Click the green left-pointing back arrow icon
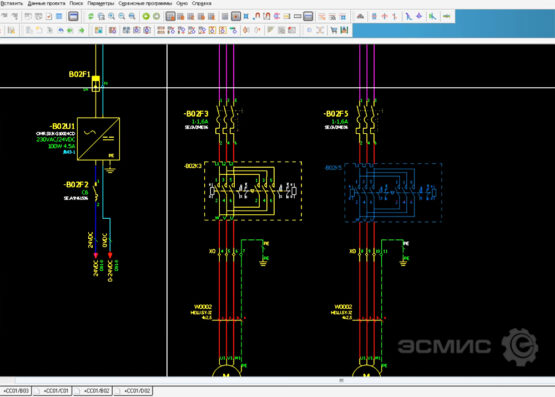555x397 pixels. pyautogui.click(x=70, y=30)
